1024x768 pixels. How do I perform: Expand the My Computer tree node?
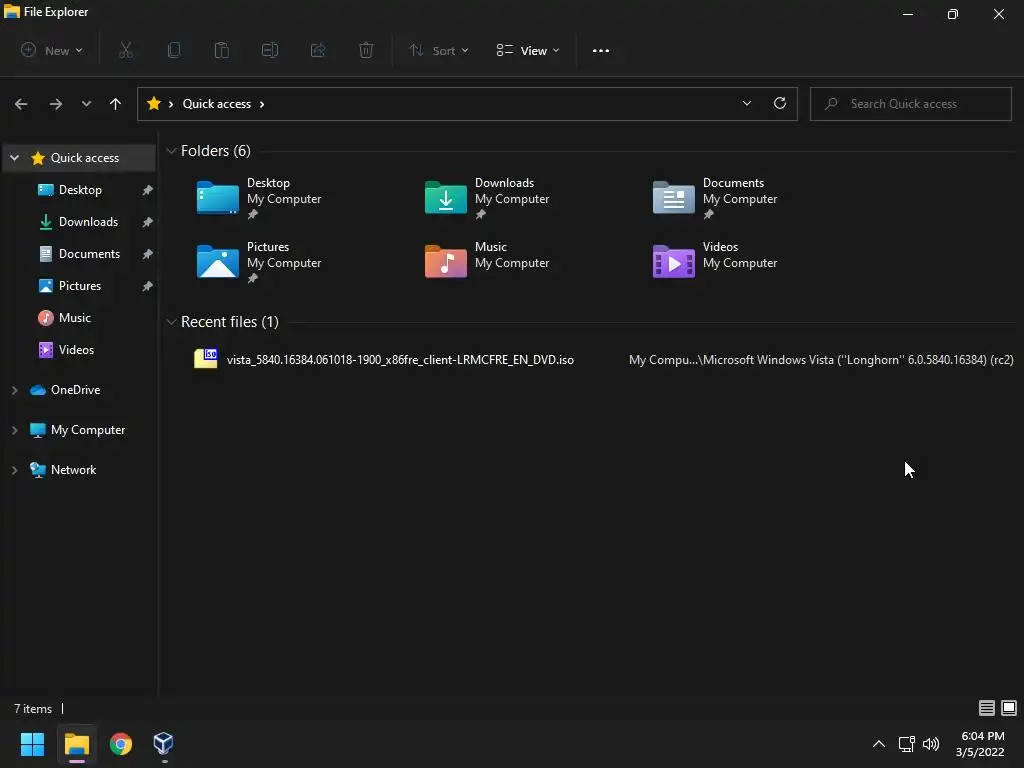14,430
